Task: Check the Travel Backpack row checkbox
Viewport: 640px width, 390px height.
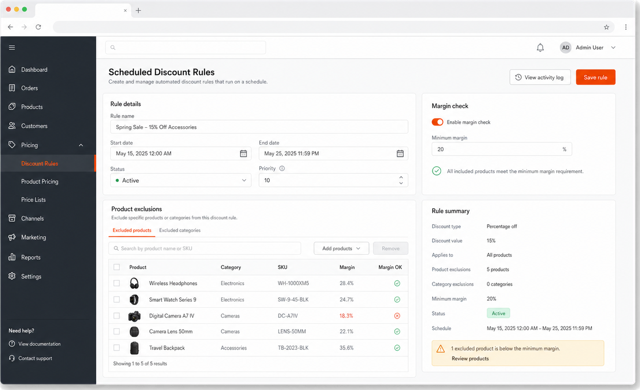Action: (x=117, y=348)
